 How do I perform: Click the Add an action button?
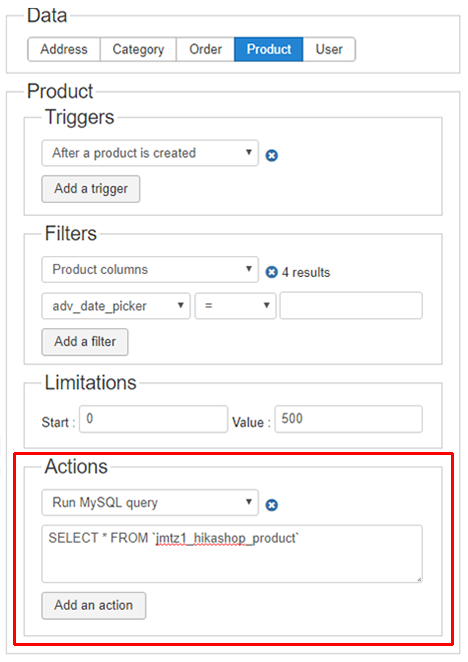pos(94,605)
